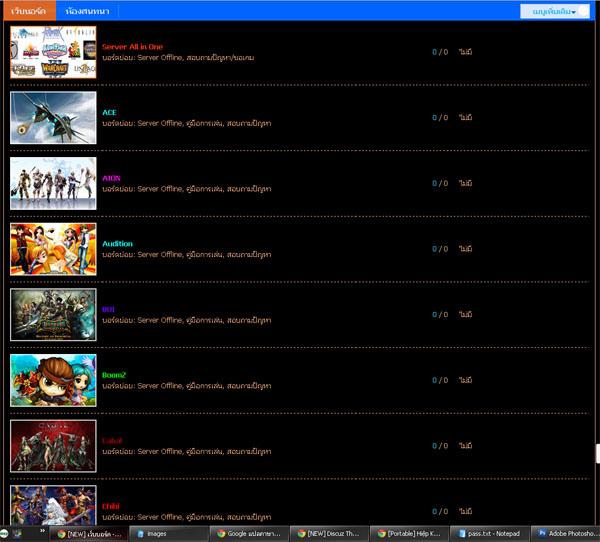Expand the เมนูเพิ่มเติม dropdown menu
The image size is (600, 542).
click(x=554, y=11)
